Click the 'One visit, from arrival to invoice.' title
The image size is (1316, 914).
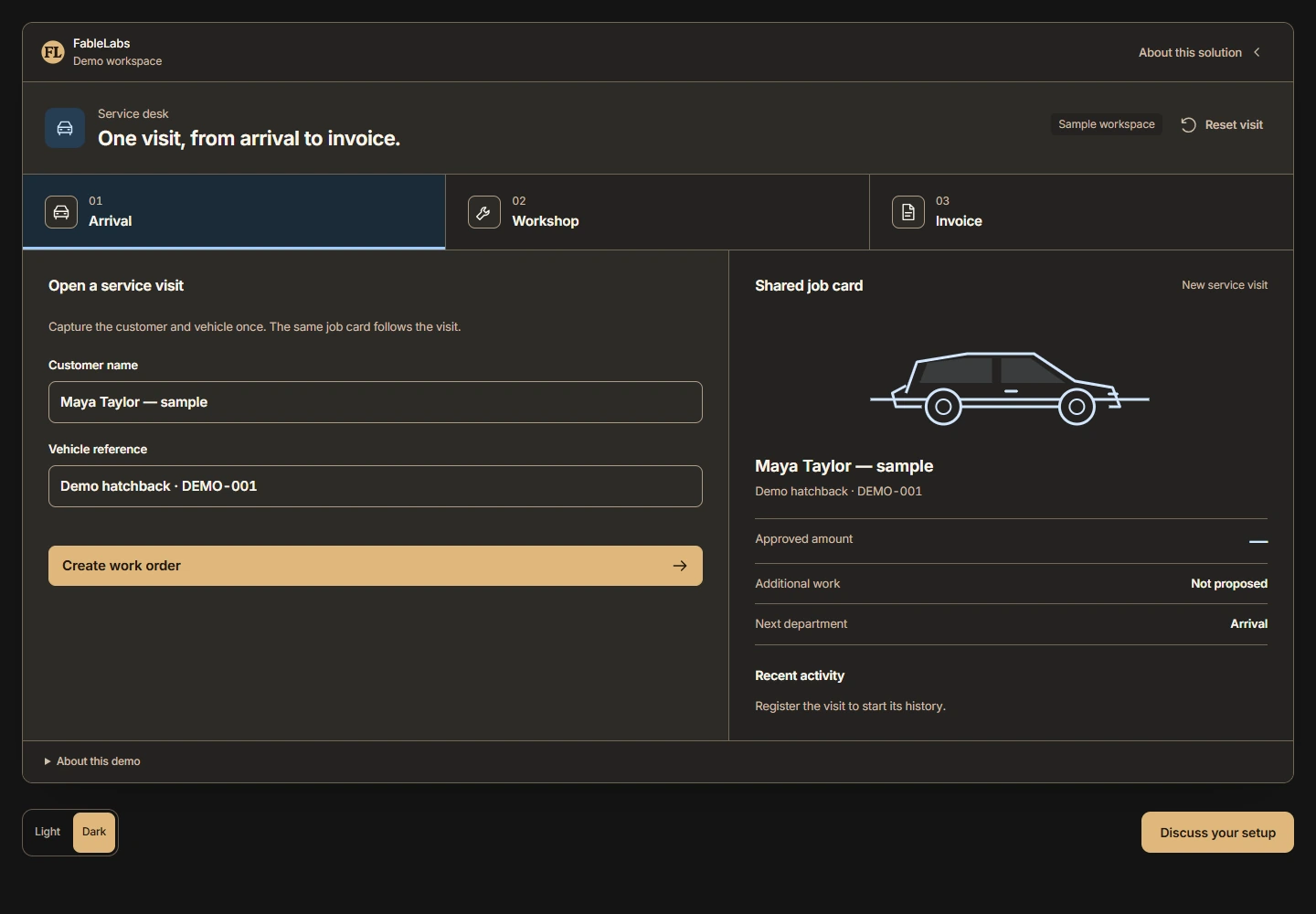[249, 139]
